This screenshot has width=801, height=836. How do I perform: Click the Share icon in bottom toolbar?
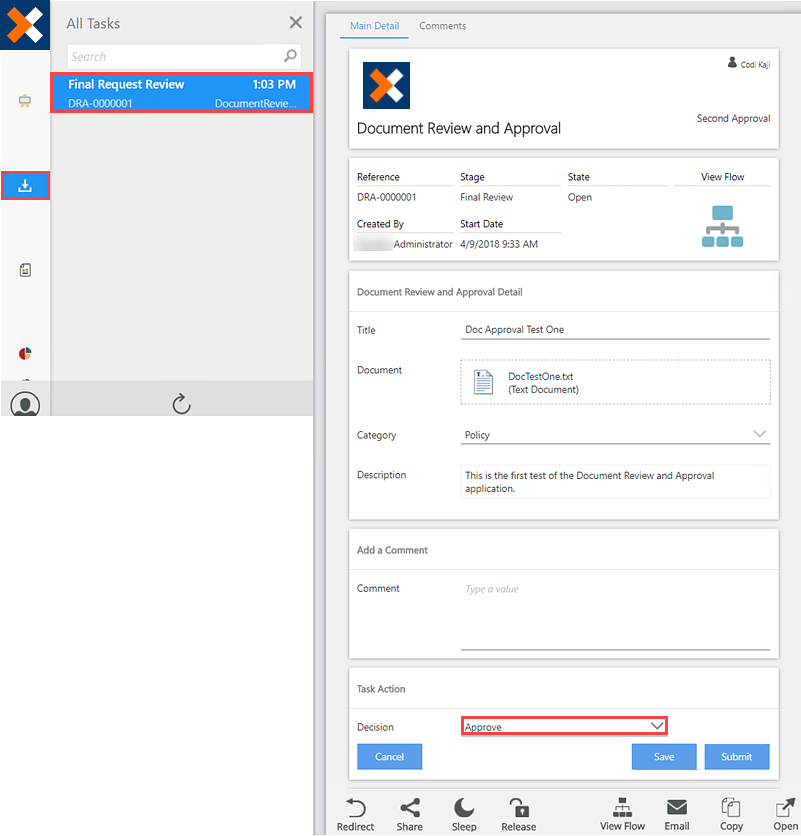(x=409, y=808)
